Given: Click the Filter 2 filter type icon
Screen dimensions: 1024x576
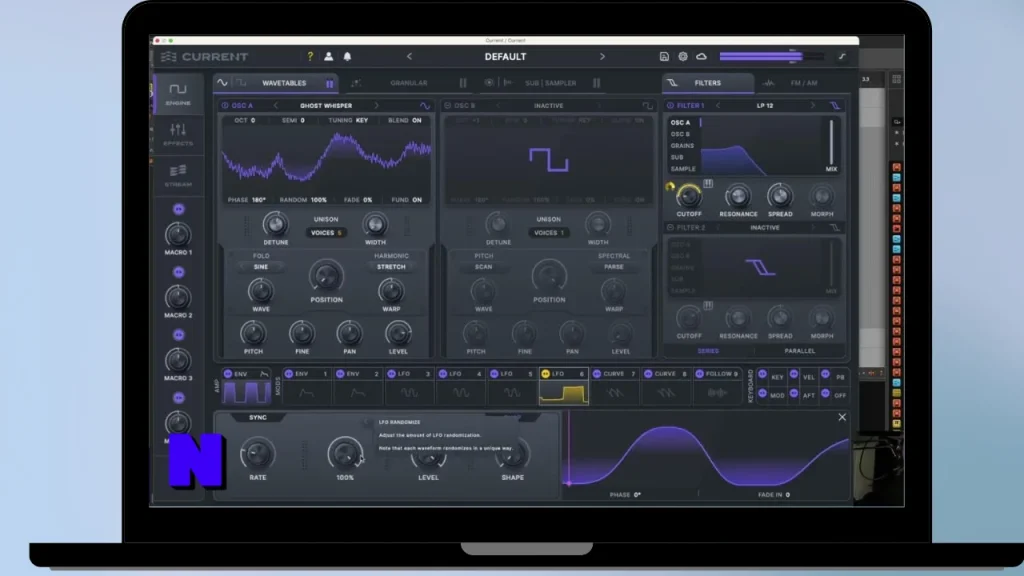Looking at the screenshot, I should (x=835, y=228).
